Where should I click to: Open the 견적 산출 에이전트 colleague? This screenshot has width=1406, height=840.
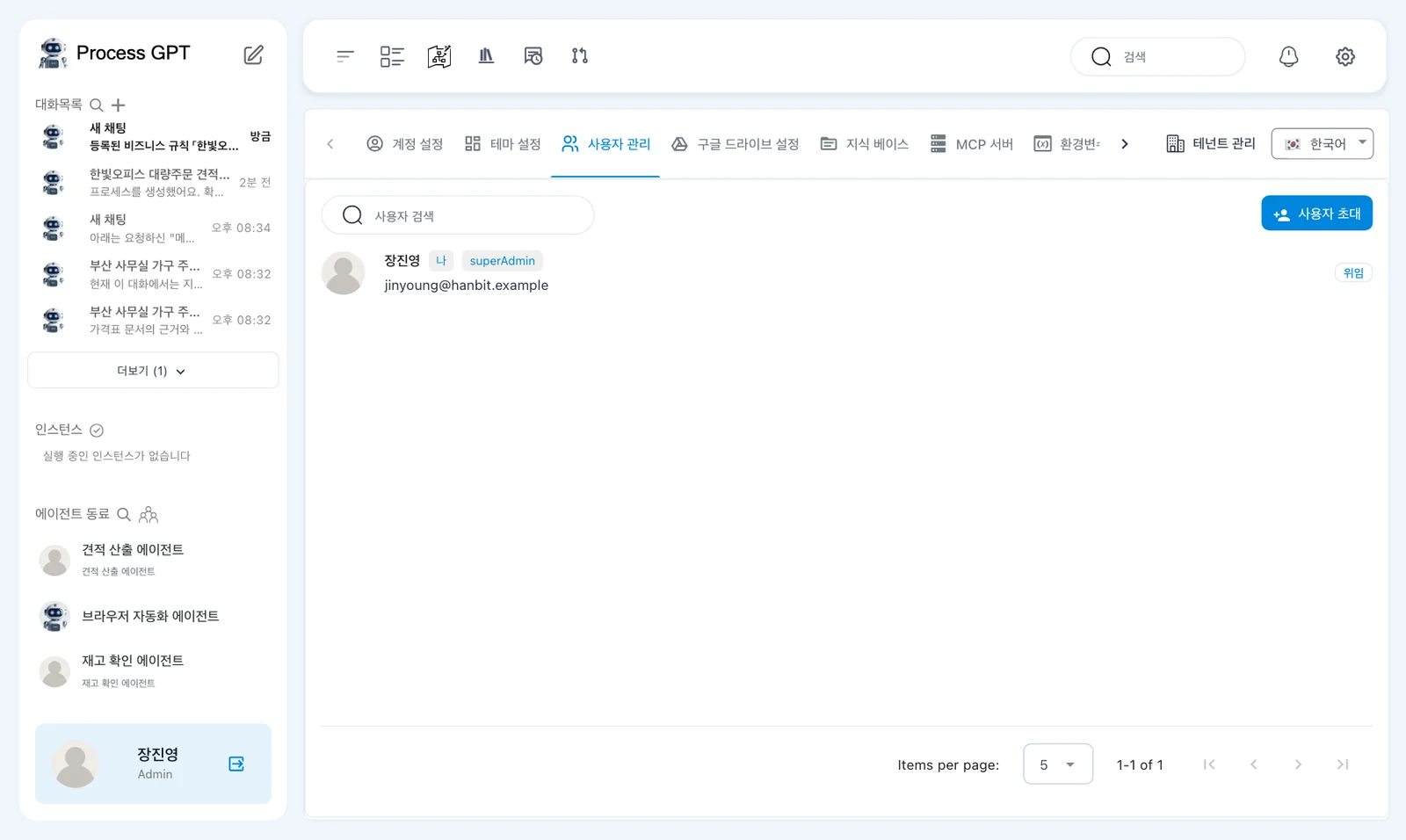(x=153, y=560)
